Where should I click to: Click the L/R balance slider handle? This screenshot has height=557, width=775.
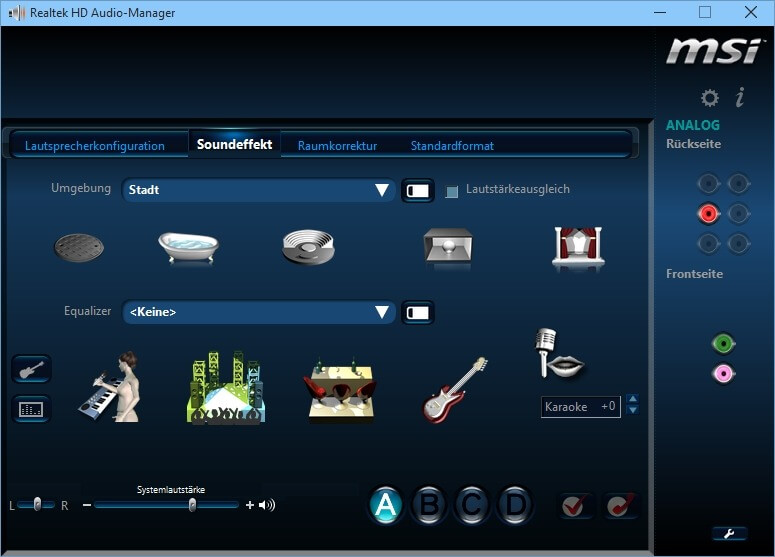pos(37,504)
